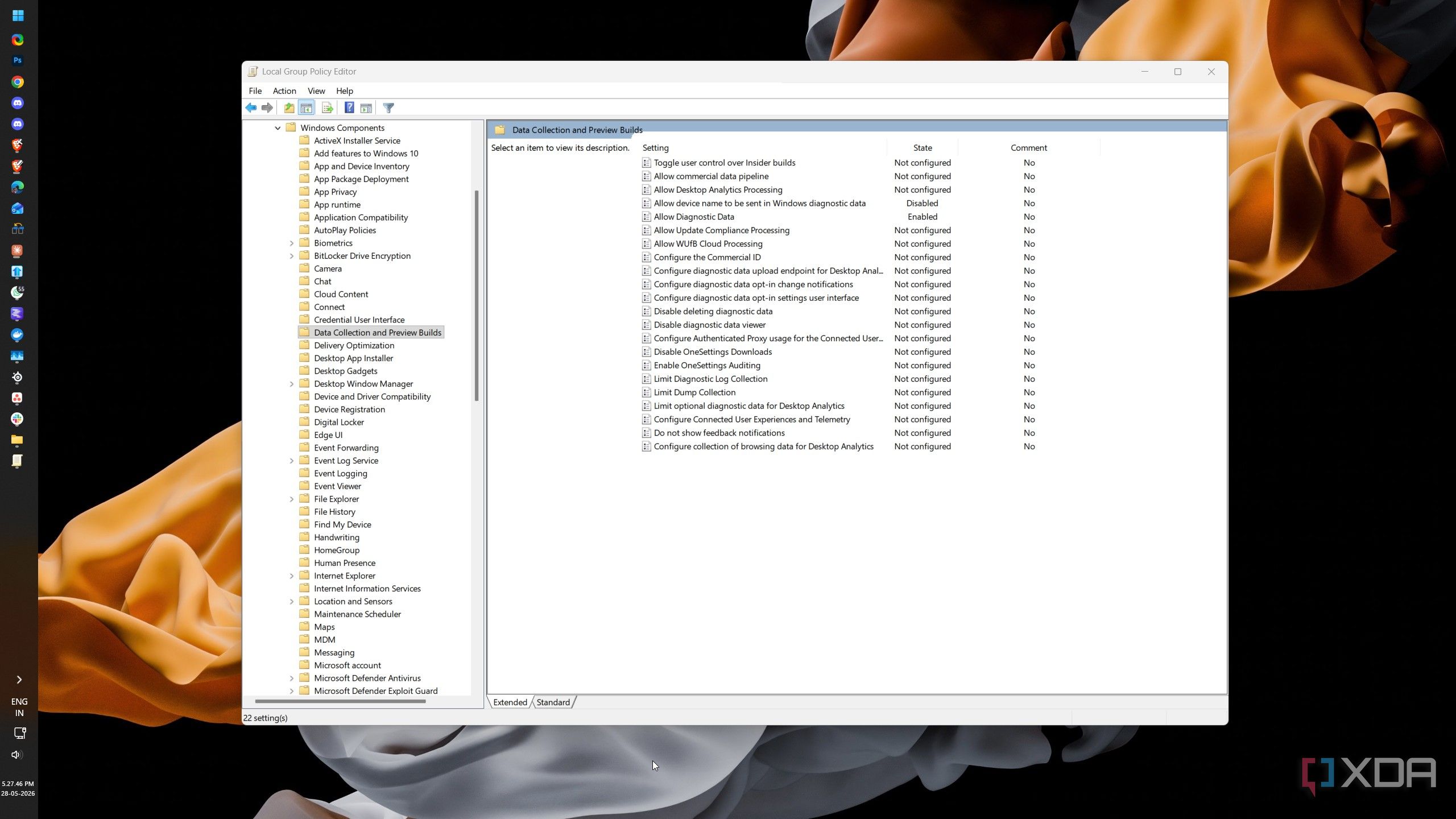Image resolution: width=1456 pixels, height=819 pixels.
Task: Click the Up one level folder icon
Action: pos(289,107)
